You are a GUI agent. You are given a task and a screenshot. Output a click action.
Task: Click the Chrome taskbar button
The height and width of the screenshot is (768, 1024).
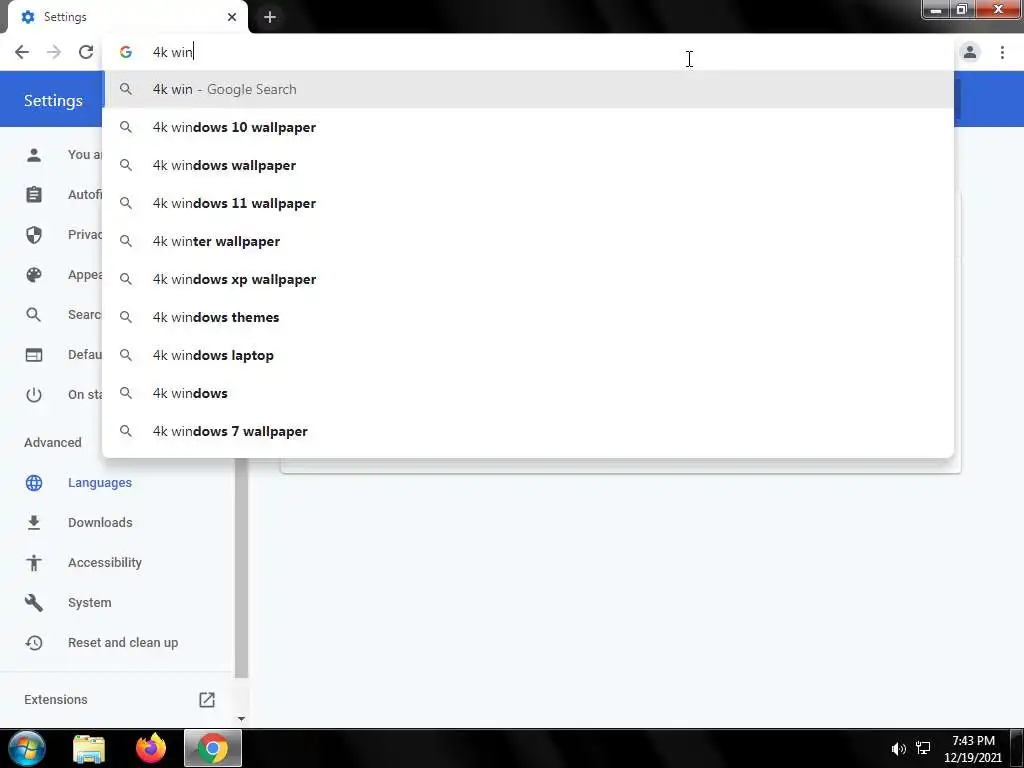pyautogui.click(x=213, y=748)
